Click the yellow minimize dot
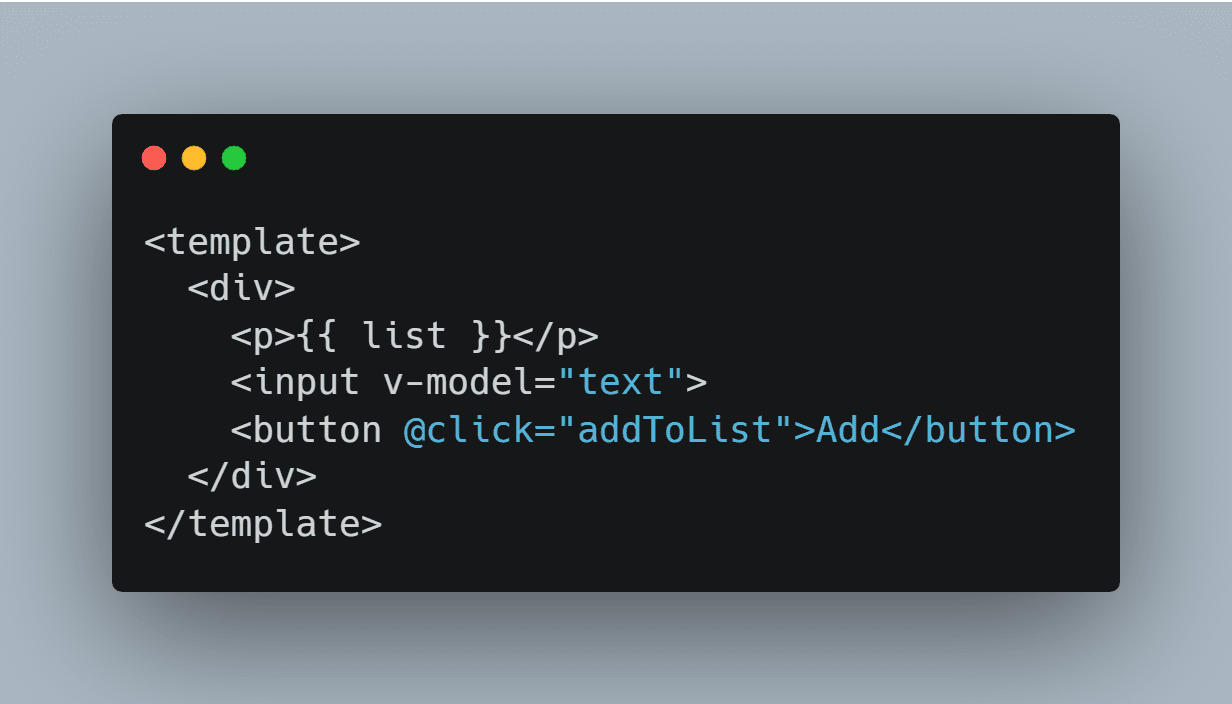Image resolution: width=1232 pixels, height=704 pixels. click(x=194, y=158)
